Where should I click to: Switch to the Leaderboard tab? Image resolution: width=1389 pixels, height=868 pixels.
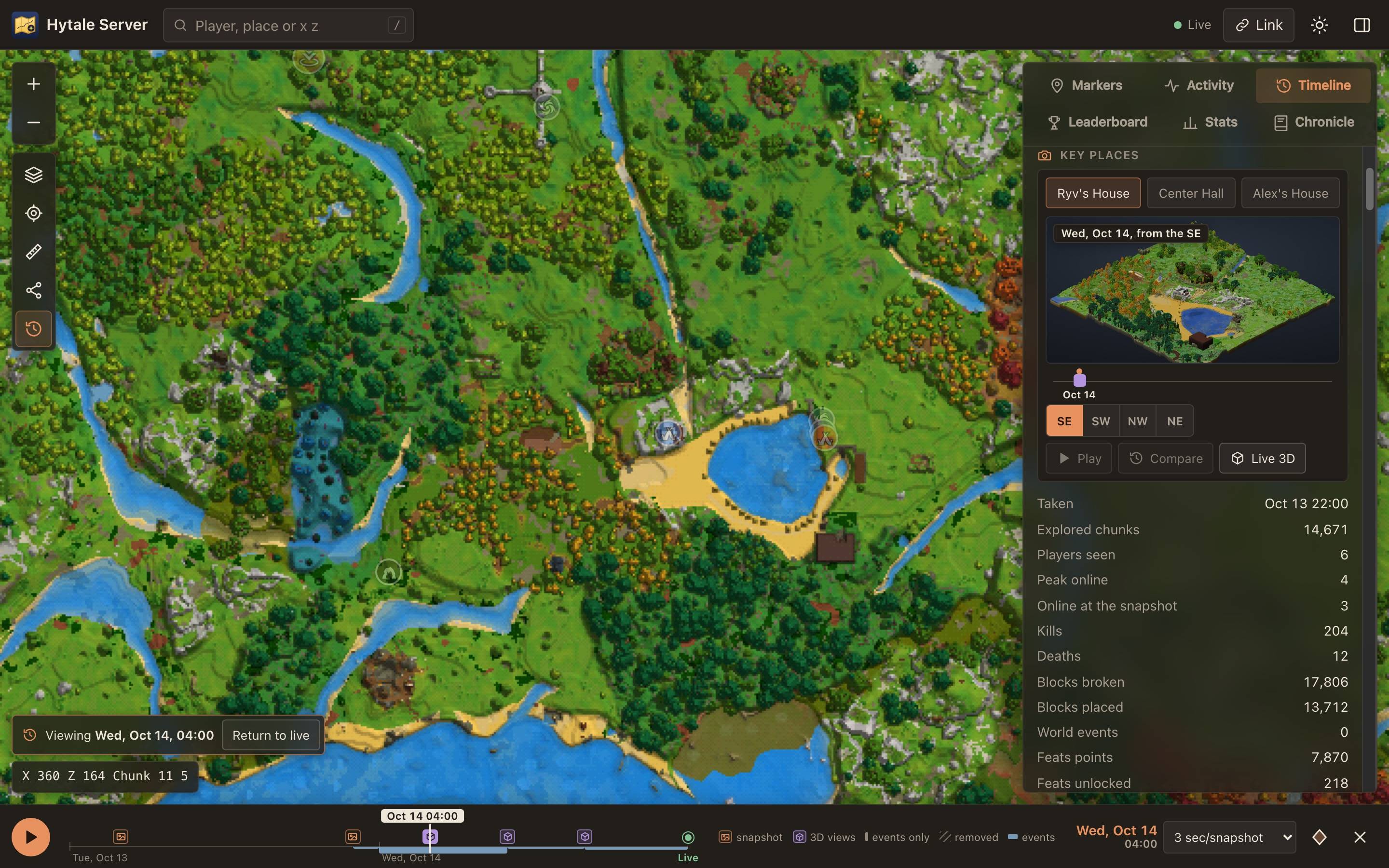[x=1097, y=122]
